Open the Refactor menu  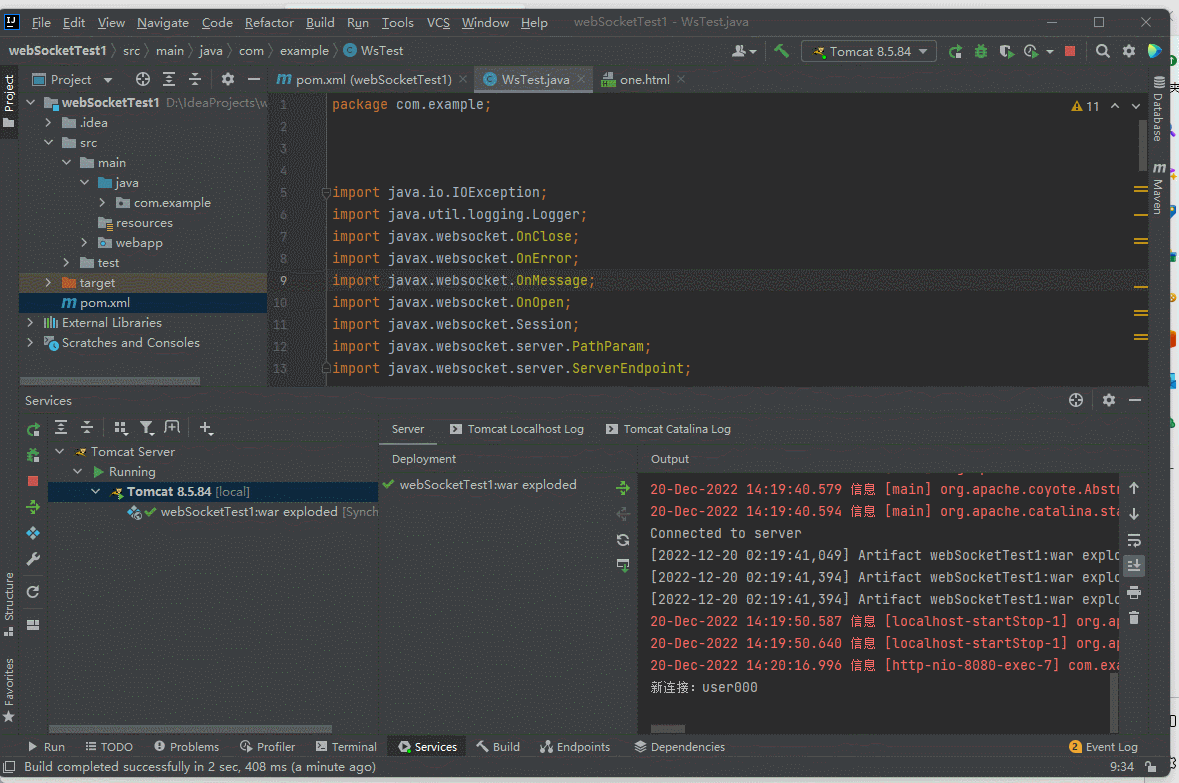[269, 22]
